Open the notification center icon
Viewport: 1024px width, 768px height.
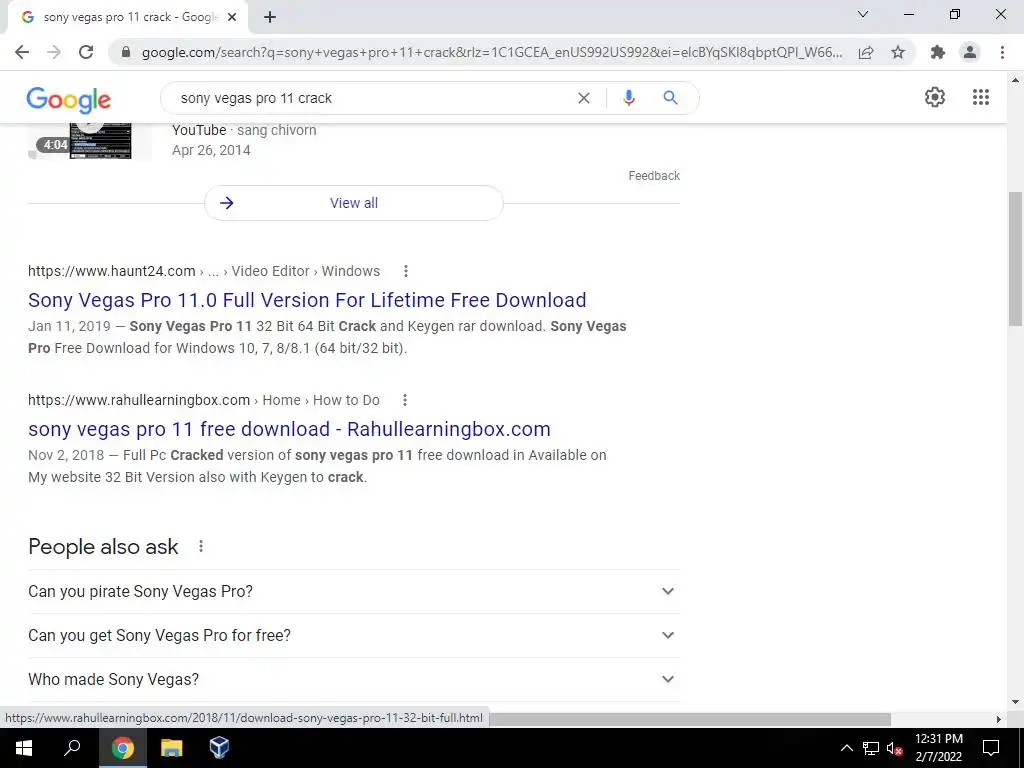click(x=991, y=748)
